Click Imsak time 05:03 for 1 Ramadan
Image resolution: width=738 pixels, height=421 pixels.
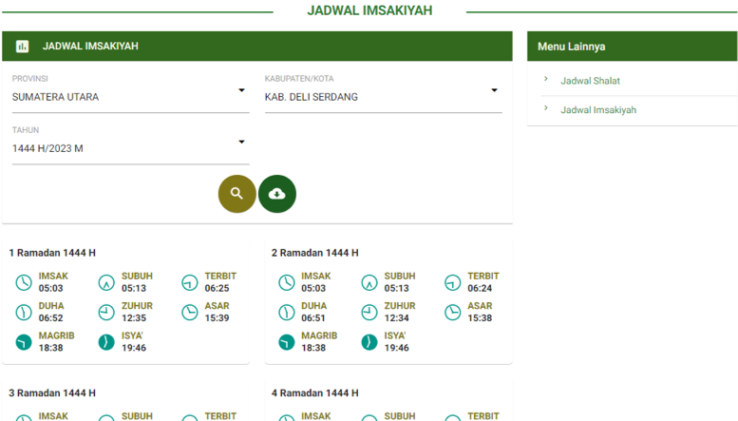[51, 288]
